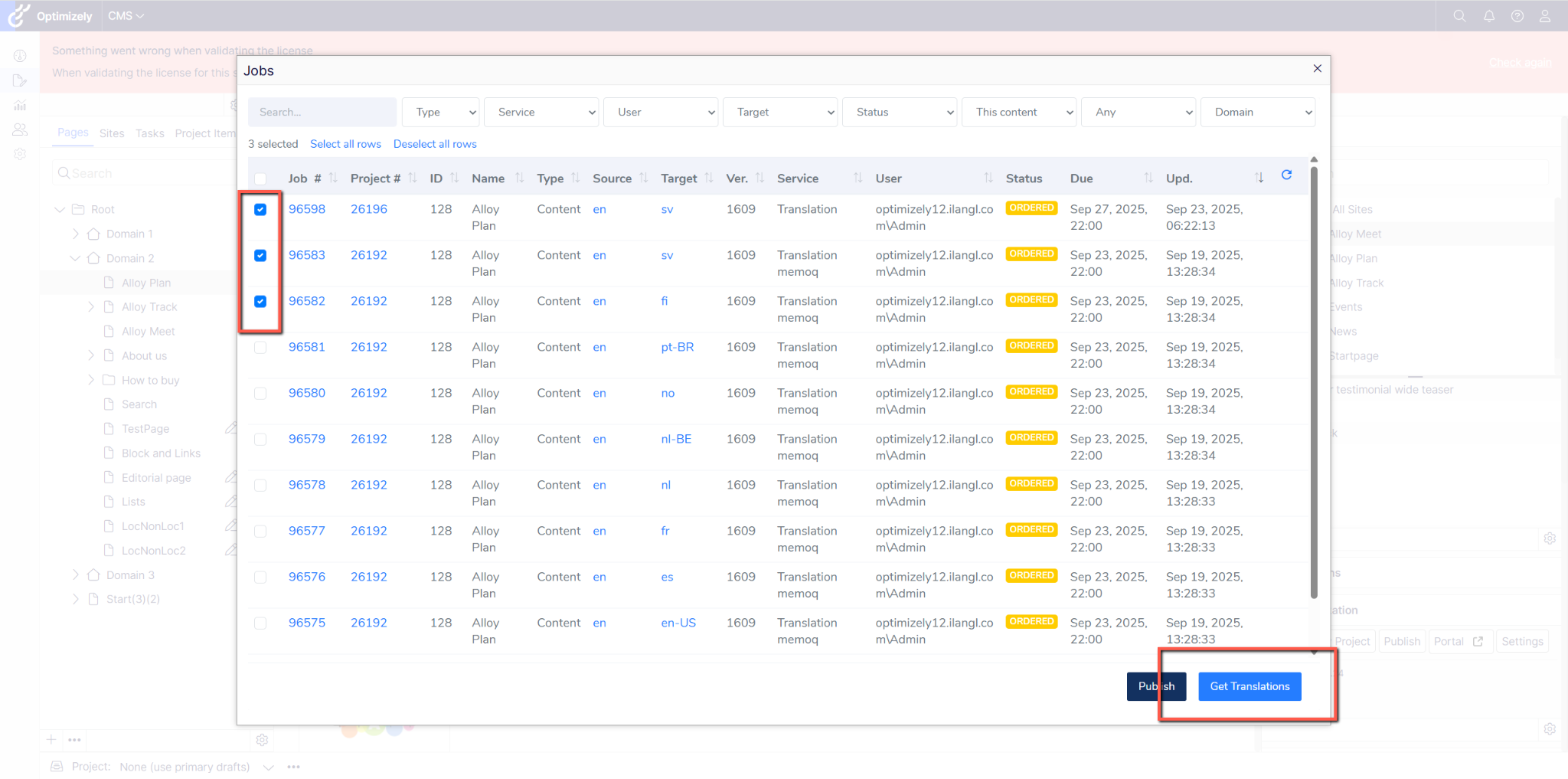Uncheck job 96582 checkbox

[x=260, y=301]
